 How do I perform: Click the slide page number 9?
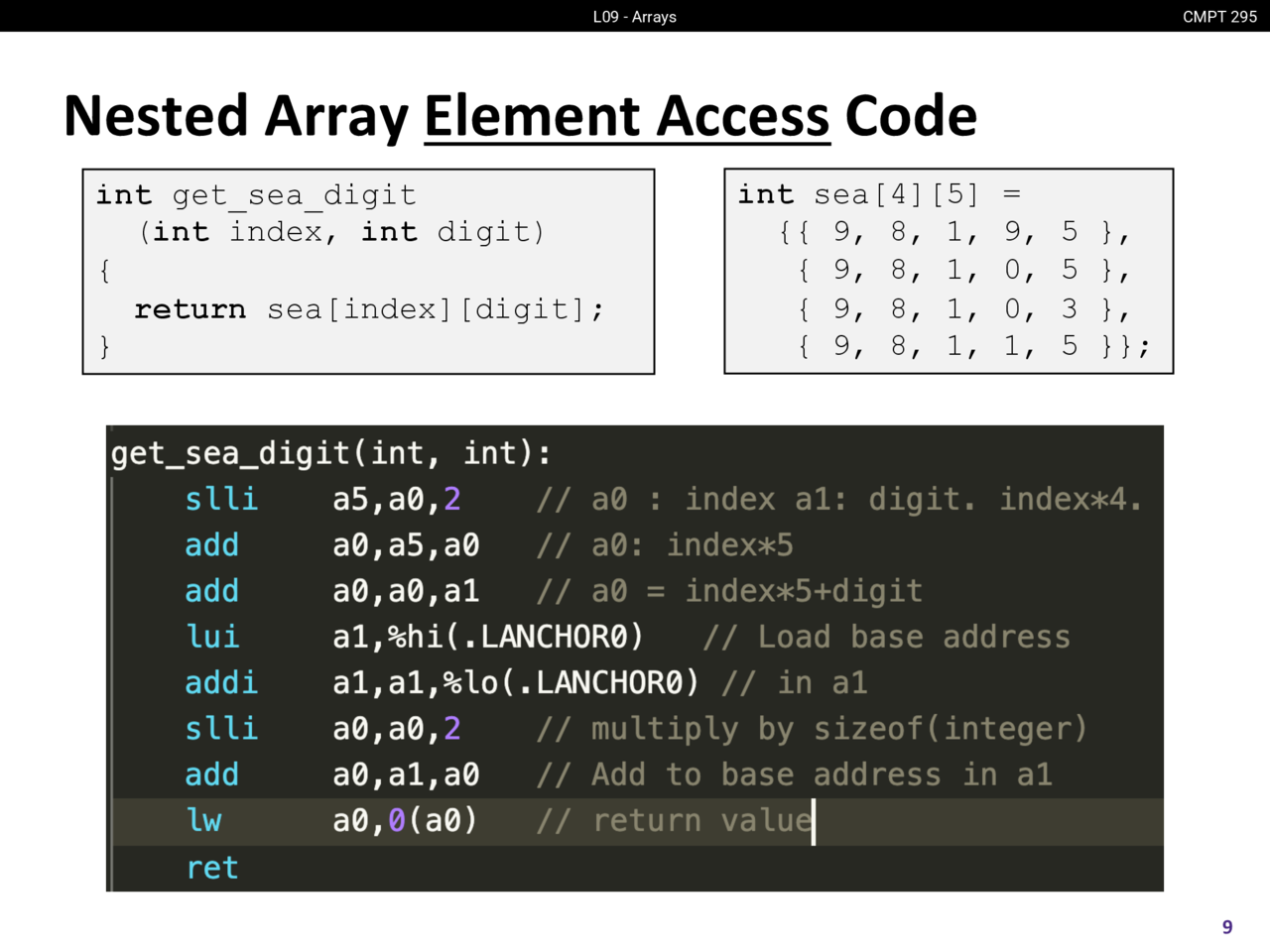click(x=1227, y=927)
